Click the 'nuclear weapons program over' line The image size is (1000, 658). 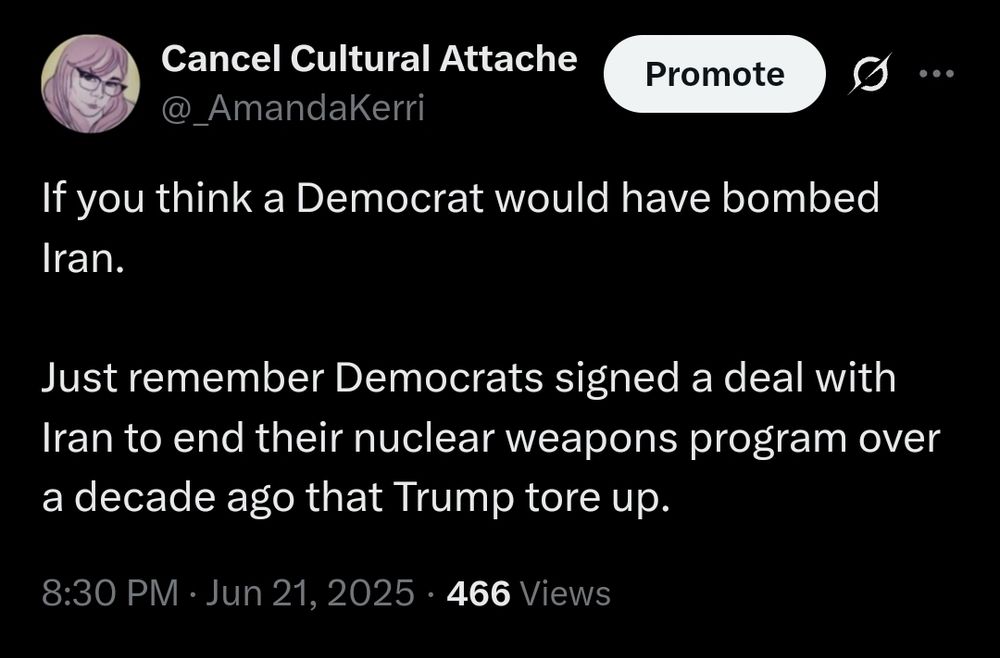(x=491, y=439)
